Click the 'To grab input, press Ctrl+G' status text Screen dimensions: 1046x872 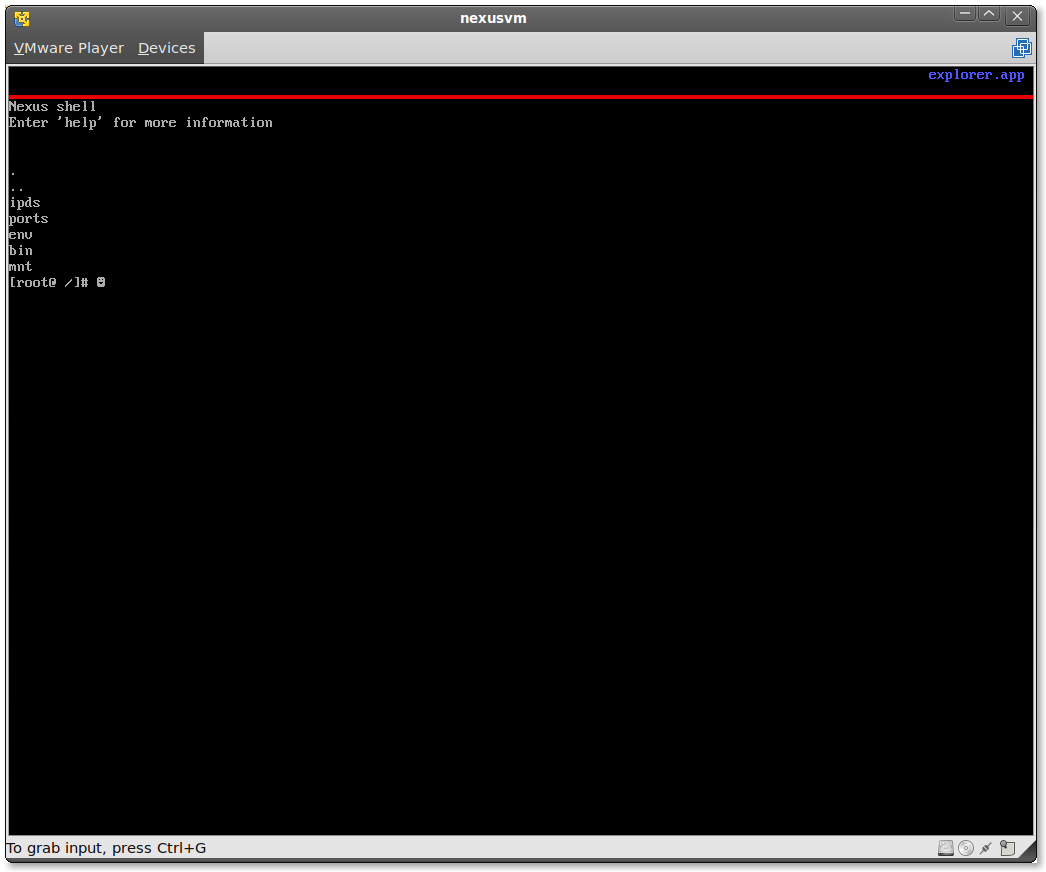(107, 848)
